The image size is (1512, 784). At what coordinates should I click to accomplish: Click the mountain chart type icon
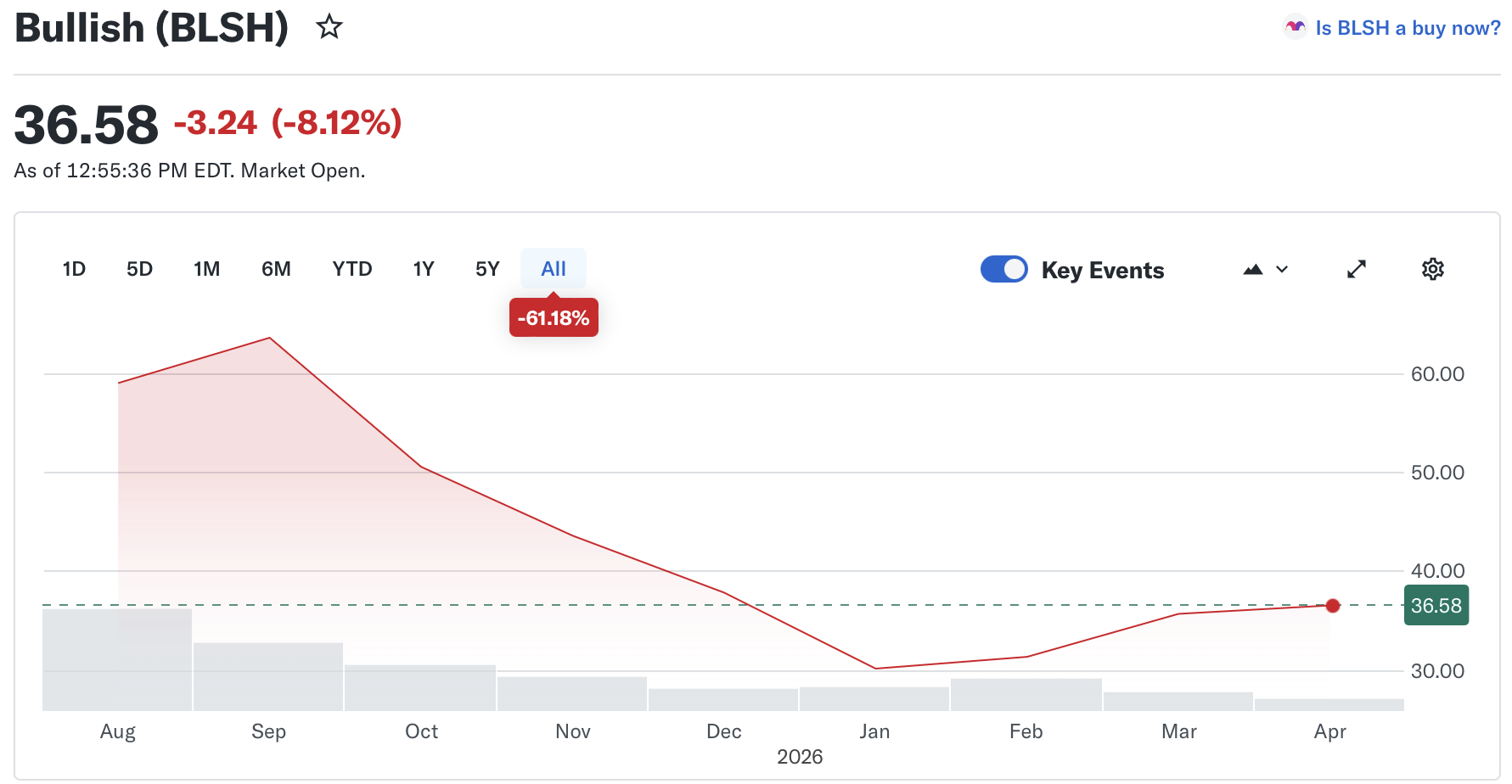(1253, 270)
